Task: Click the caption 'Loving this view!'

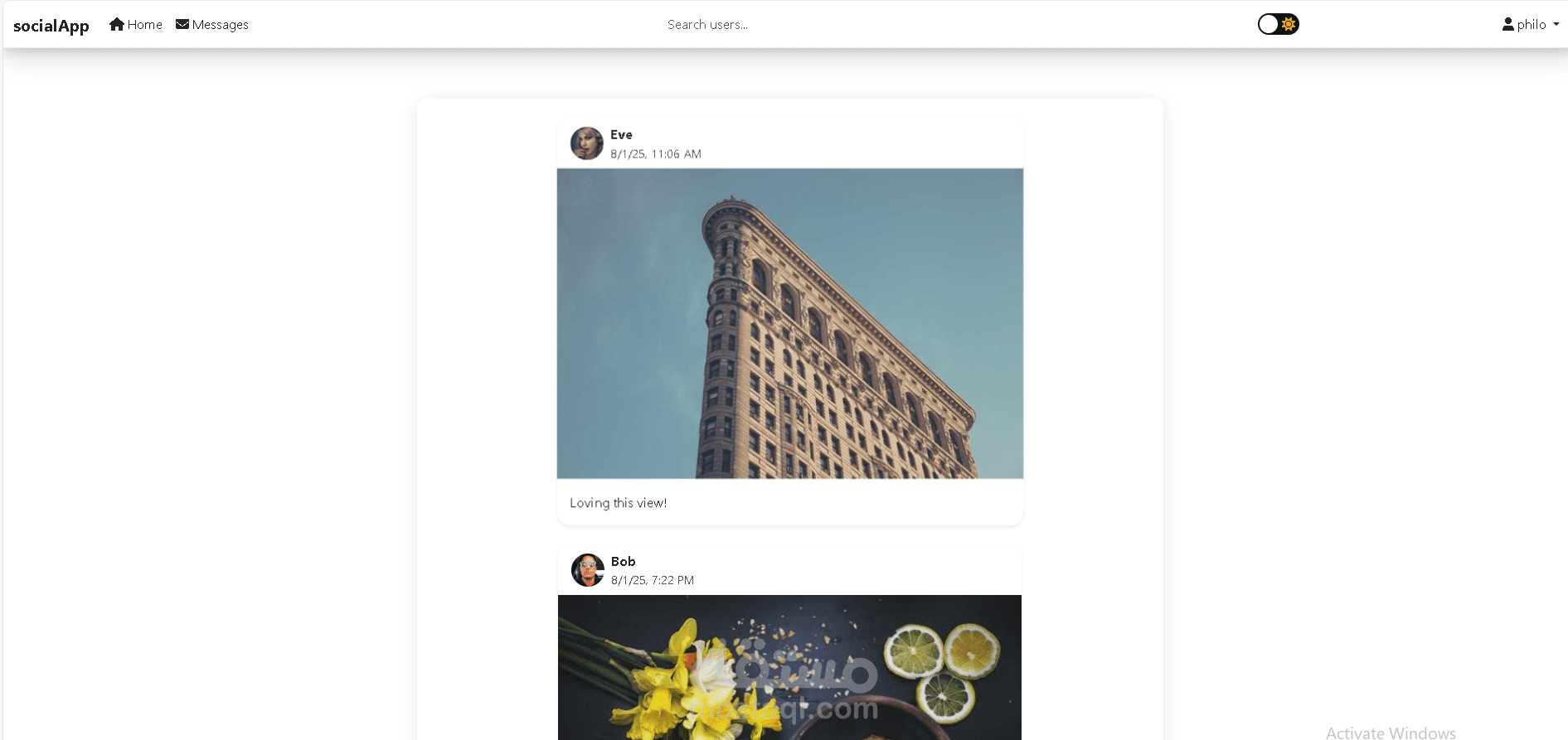Action: point(619,503)
